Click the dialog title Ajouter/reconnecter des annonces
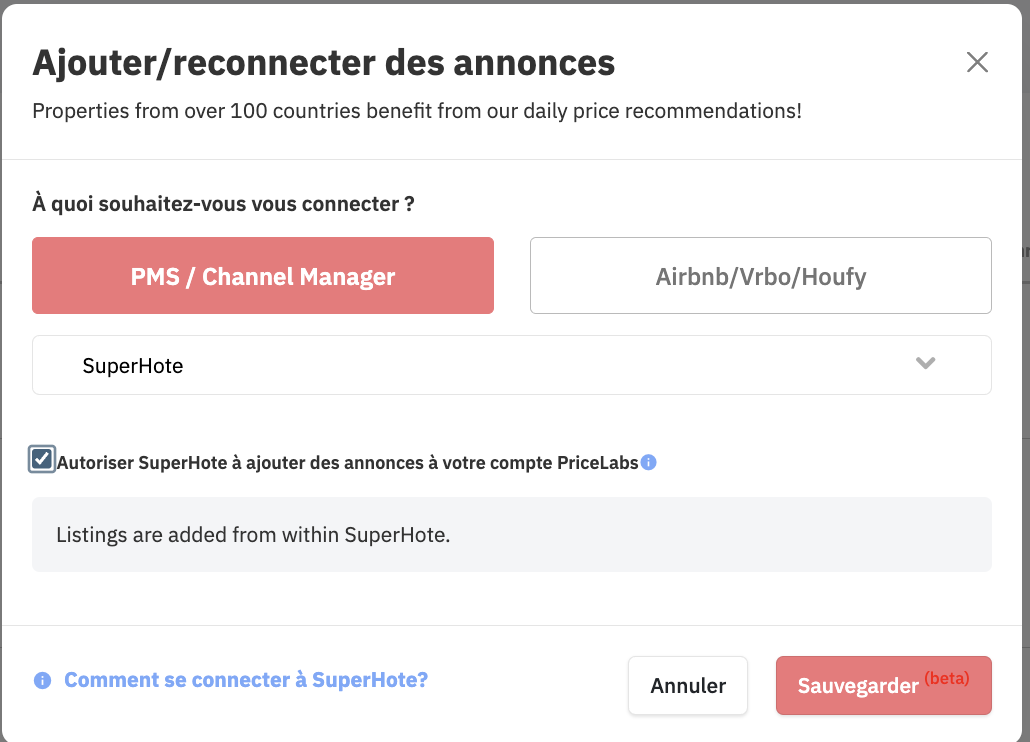 click(x=324, y=63)
